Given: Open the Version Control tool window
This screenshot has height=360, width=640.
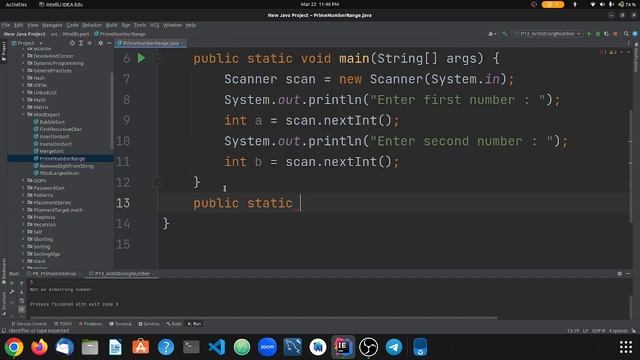Looking at the screenshot, I should click(29, 324).
